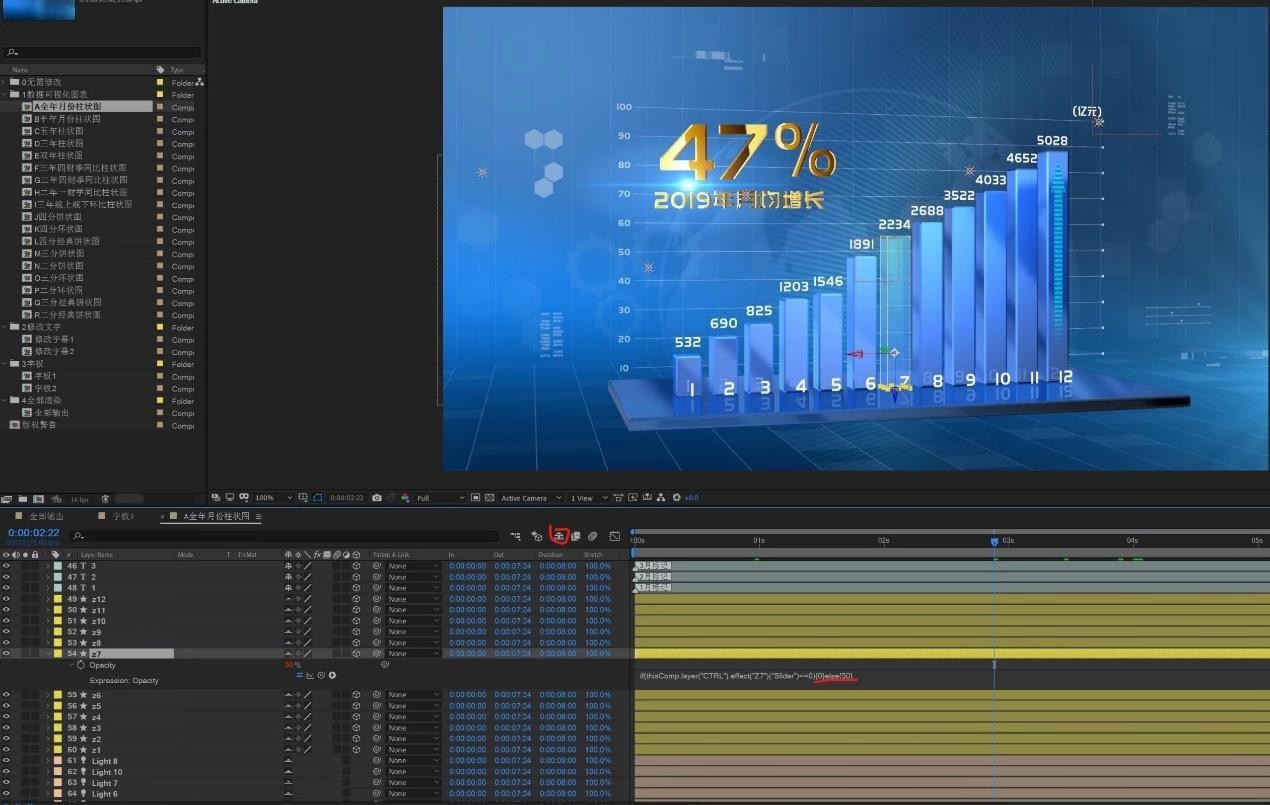
Task: Select the A全年月份柱状图 timeline tab
Action: click(216, 516)
